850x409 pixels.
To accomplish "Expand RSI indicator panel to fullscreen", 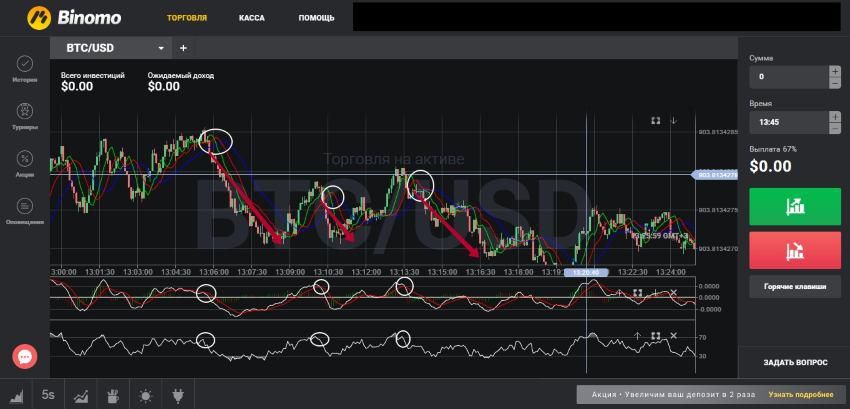I will pos(655,336).
